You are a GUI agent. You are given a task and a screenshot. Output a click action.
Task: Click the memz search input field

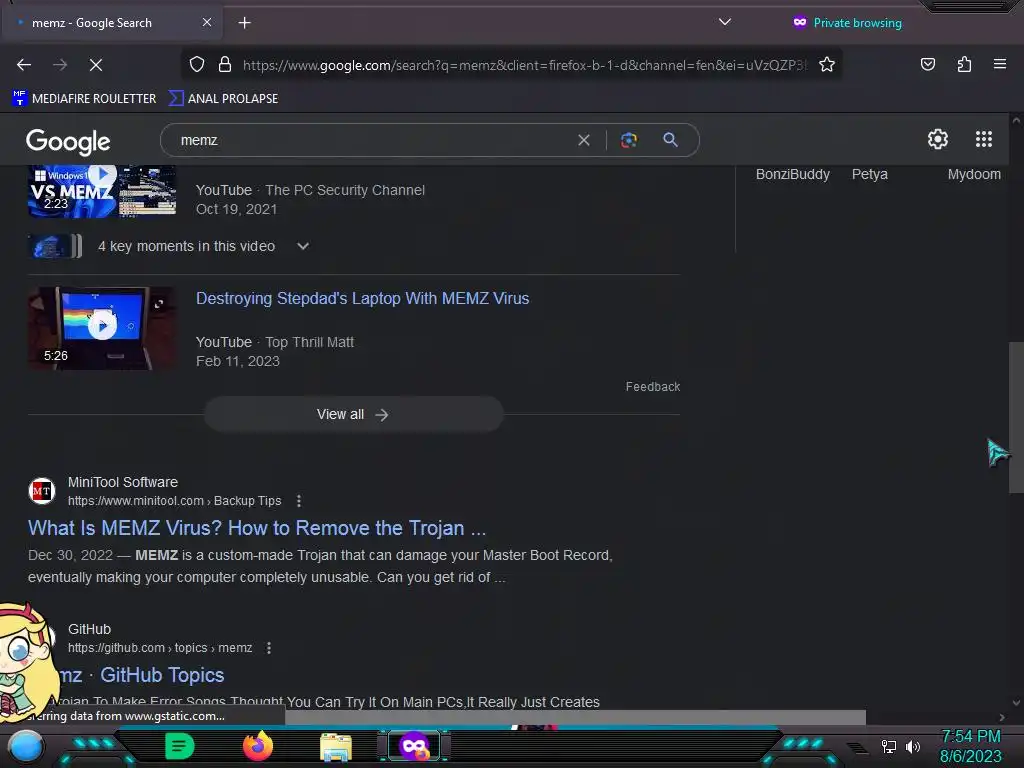372,140
